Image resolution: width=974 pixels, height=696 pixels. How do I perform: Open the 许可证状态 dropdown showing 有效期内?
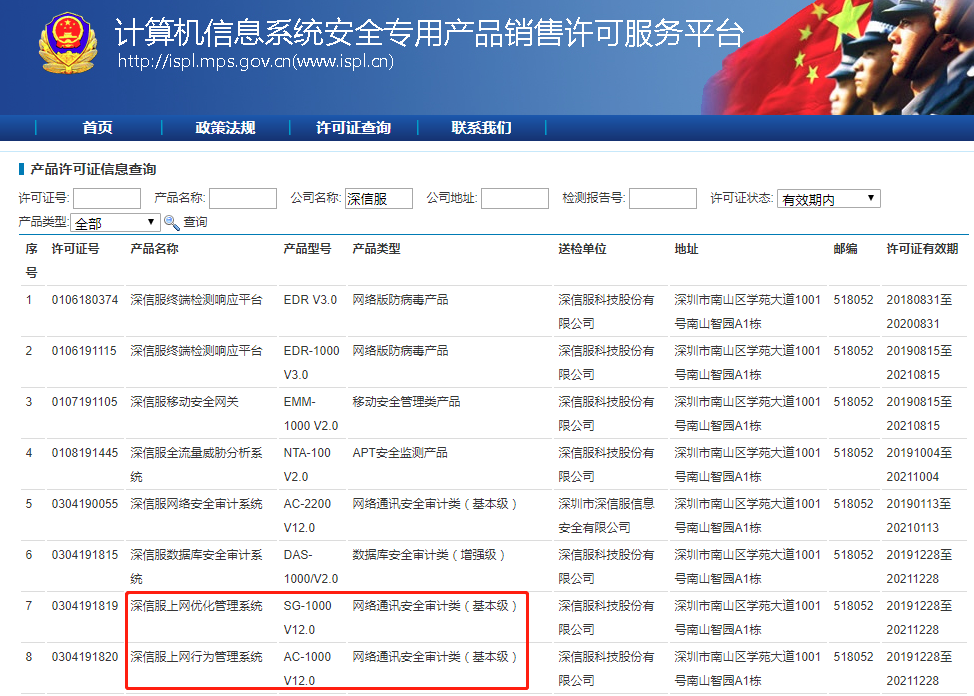click(x=829, y=199)
